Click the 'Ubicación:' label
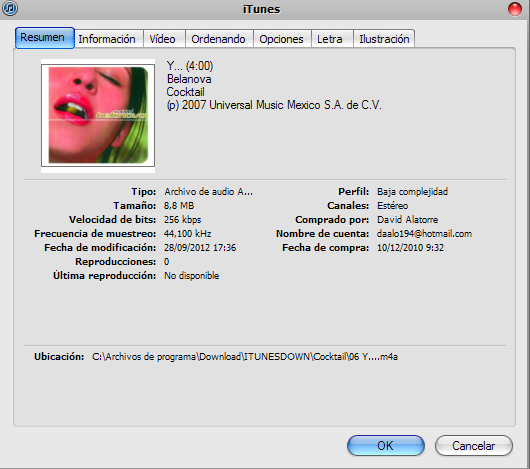The width and height of the screenshot is (530, 469). pos(59,356)
